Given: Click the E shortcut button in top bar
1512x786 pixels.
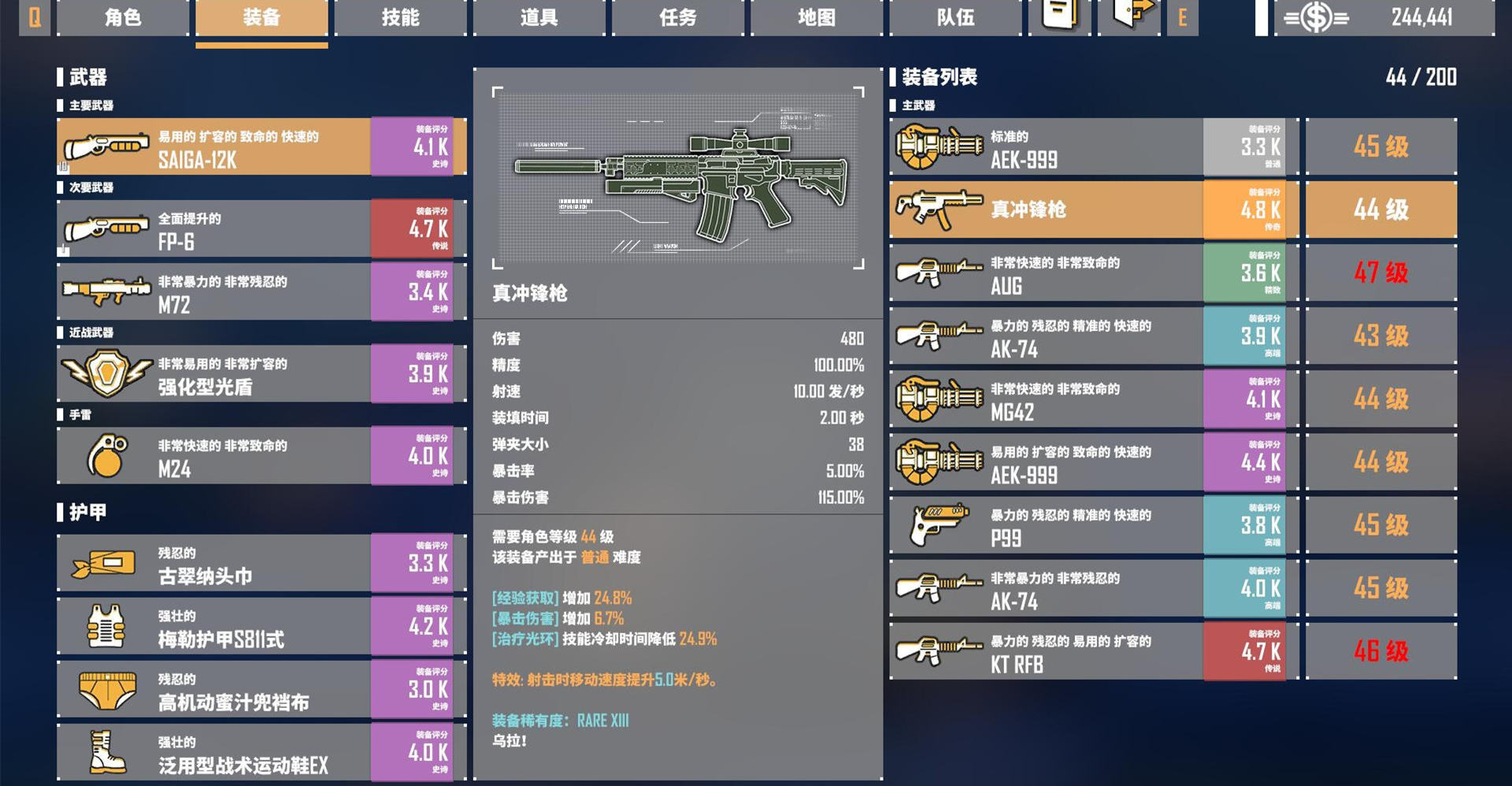Looking at the screenshot, I should tap(1183, 17).
